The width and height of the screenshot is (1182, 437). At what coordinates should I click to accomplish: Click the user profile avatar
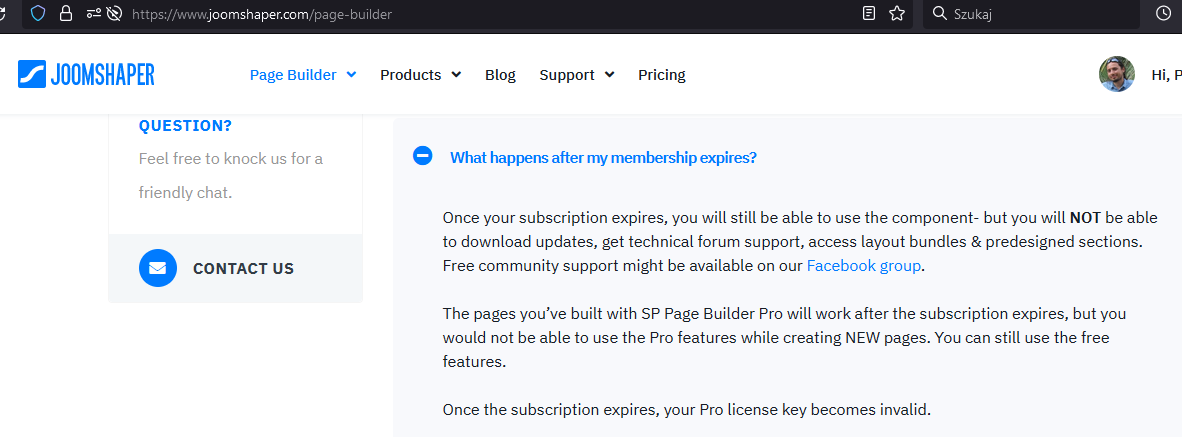click(x=1117, y=74)
